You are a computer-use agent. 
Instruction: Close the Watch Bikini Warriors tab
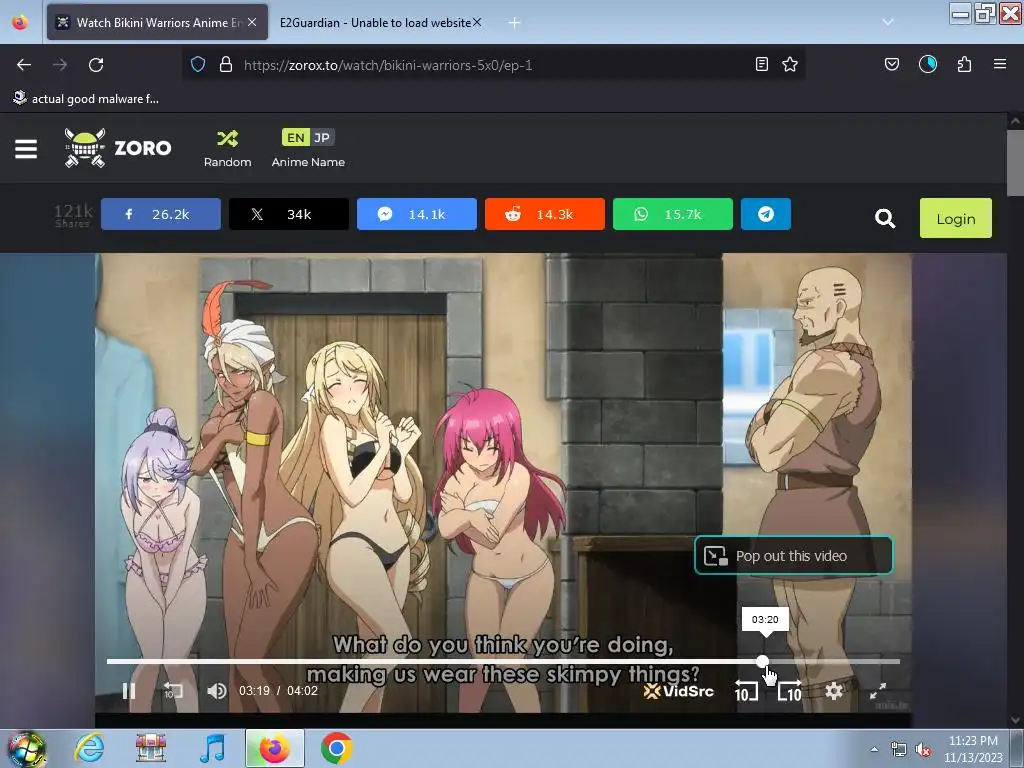[252, 22]
